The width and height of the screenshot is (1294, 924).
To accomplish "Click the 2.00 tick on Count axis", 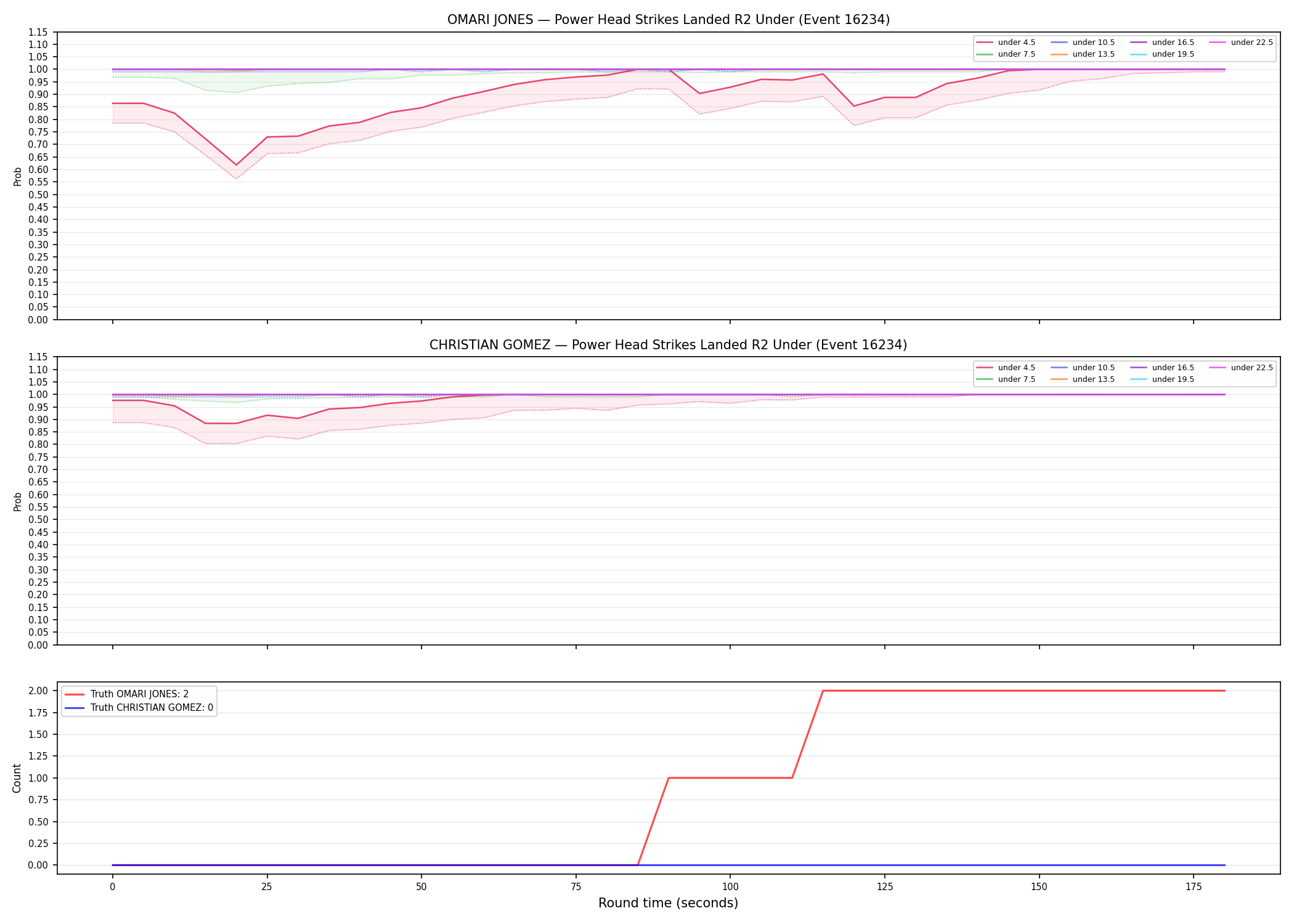I will point(38,691).
